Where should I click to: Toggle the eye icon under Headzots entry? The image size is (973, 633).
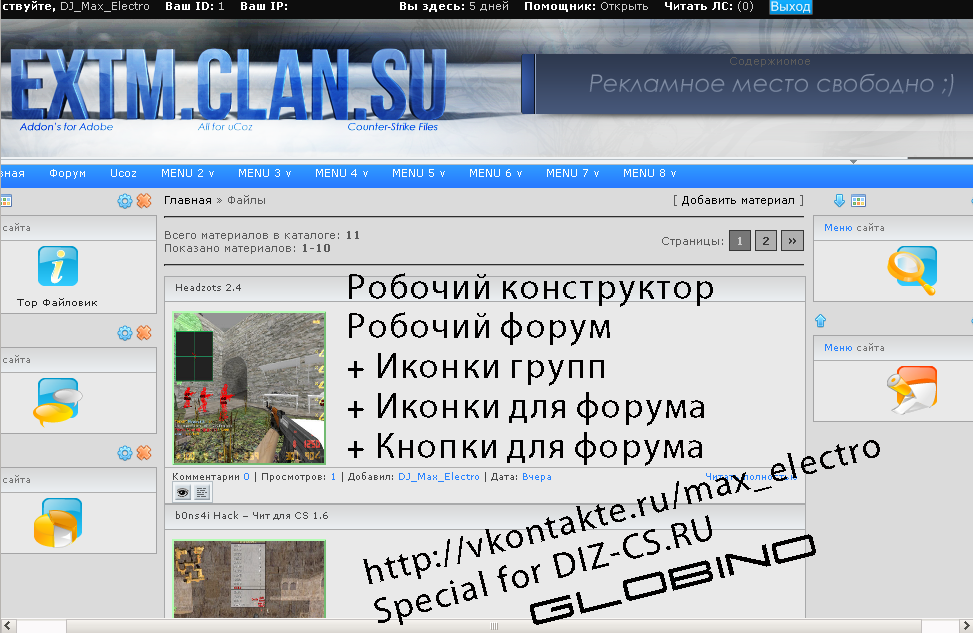click(182, 493)
